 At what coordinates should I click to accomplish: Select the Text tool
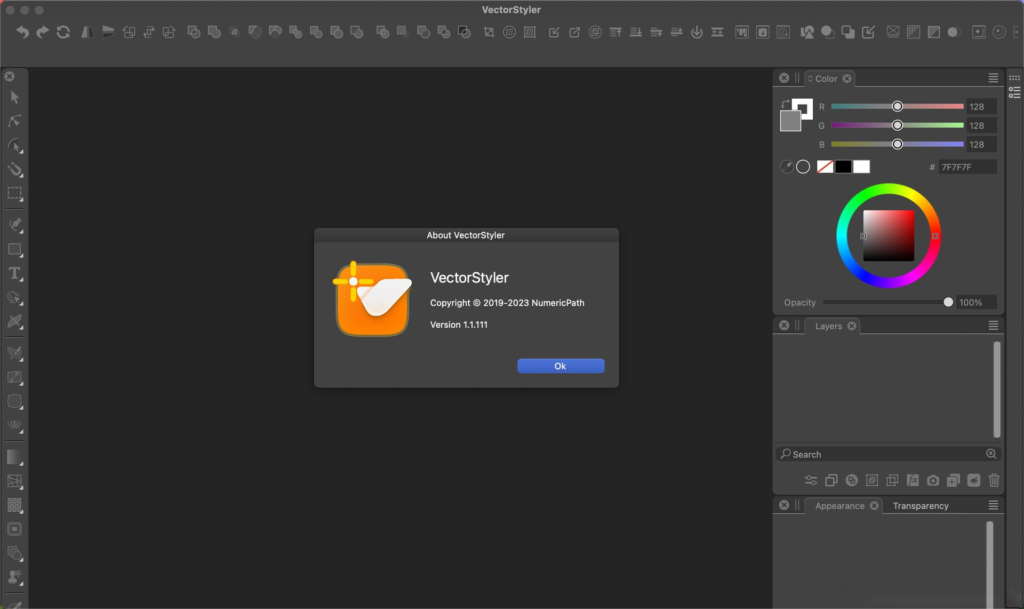pyautogui.click(x=14, y=273)
